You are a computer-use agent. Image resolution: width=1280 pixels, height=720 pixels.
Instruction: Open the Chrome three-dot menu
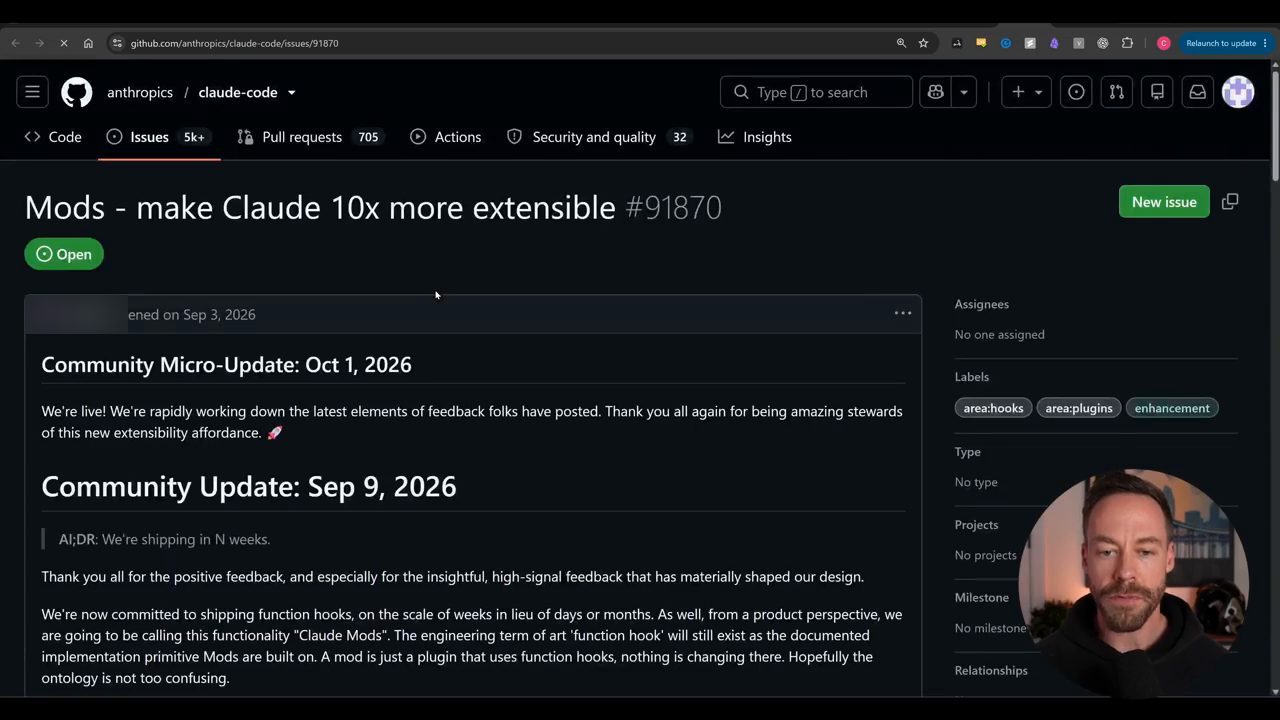(x=1265, y=43)
